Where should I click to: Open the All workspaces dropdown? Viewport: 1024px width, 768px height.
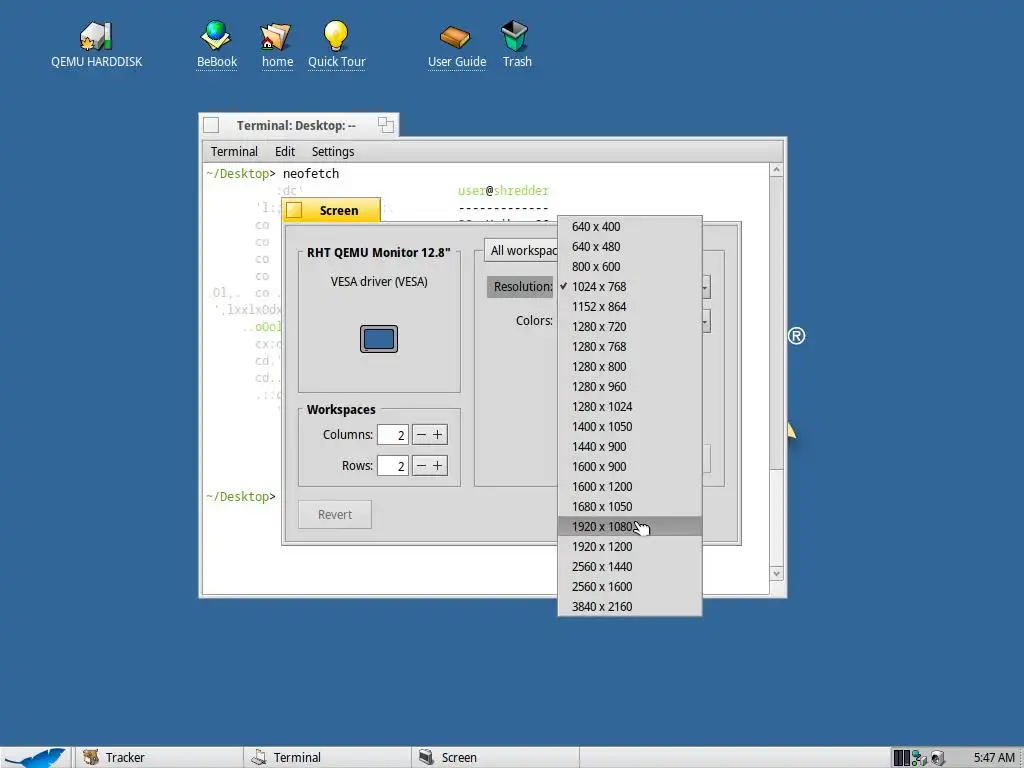pos(520,251)
